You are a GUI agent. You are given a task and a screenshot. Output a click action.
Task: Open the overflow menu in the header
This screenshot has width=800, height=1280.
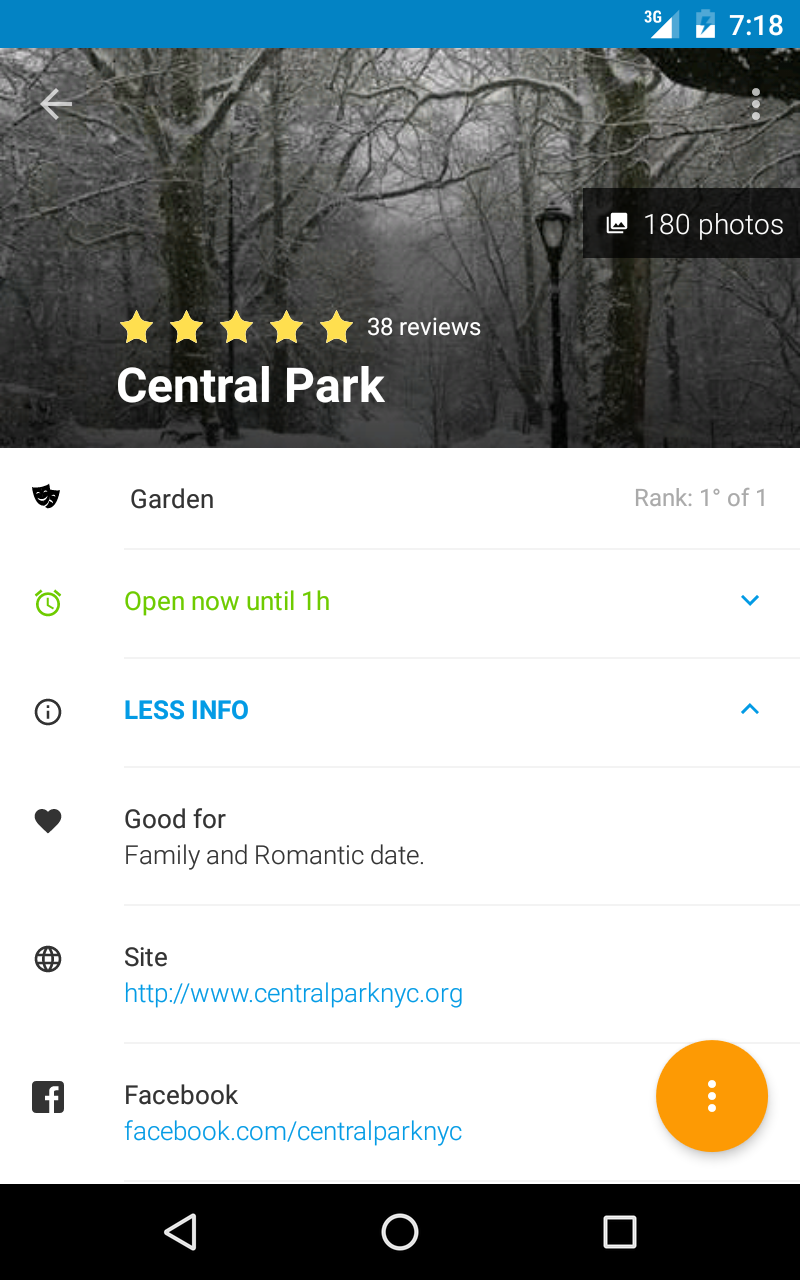pyautogui.click(x=756, y=104)
